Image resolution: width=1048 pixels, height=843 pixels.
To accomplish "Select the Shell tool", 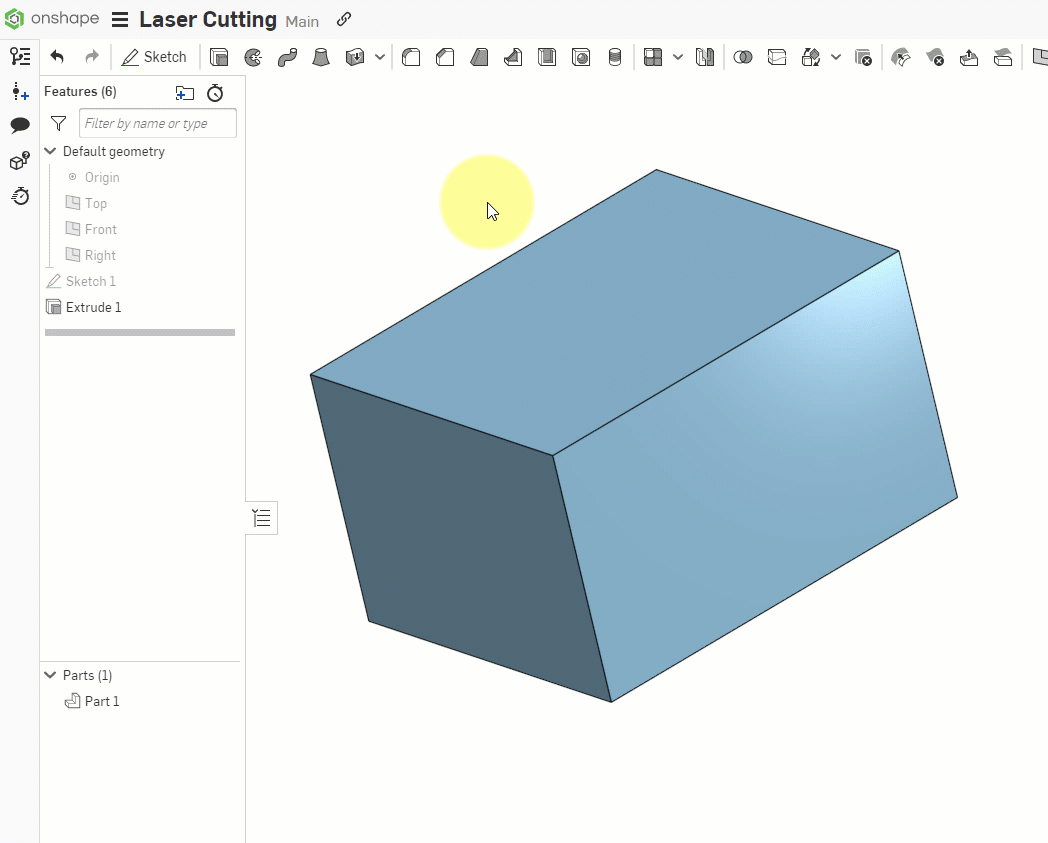I will (547, 57).
